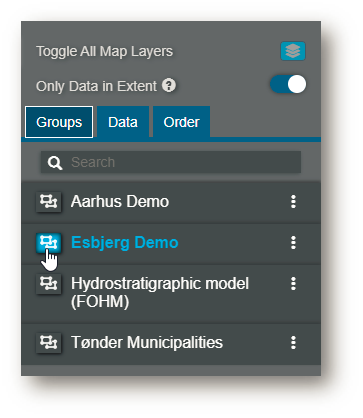Select the Tønder Municipalities group label
363x418 pixels.
click(x=147, y=342)
